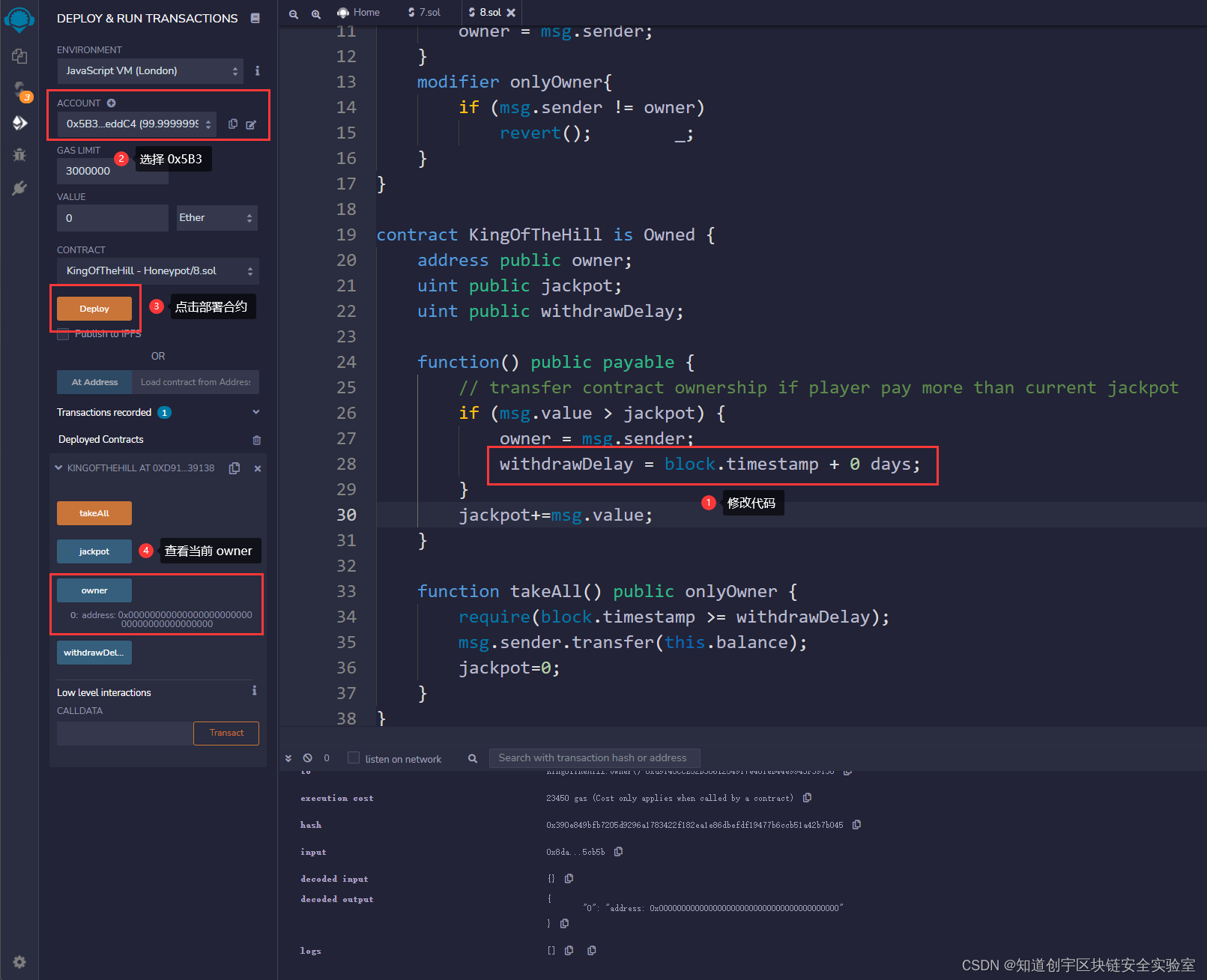This screenshot has width=1207, height=980.
Task: Open the File explorers sidebar icon
Action: (19, 57)
